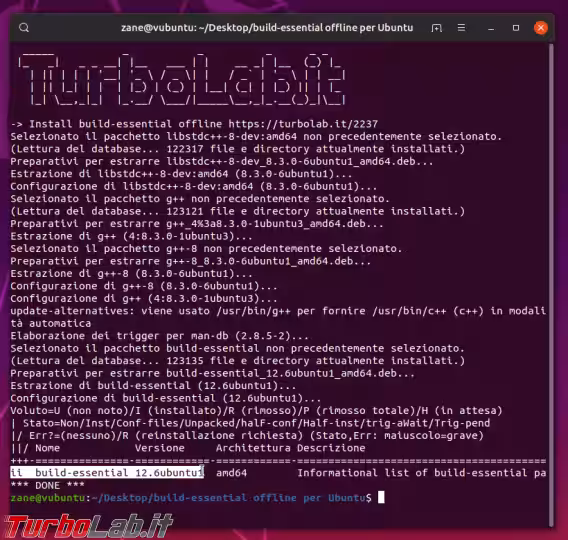Screen dimensions: 568x540
Task: Open the terminal hamburger menu
Action: pos(461,28)
